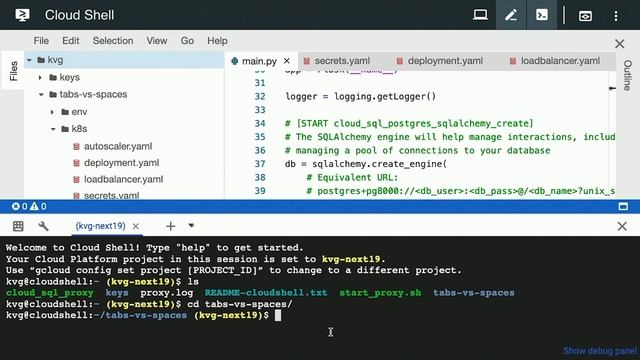Add a new terminal session with plus
Screen dimensions: 640x360
[171, 226]
